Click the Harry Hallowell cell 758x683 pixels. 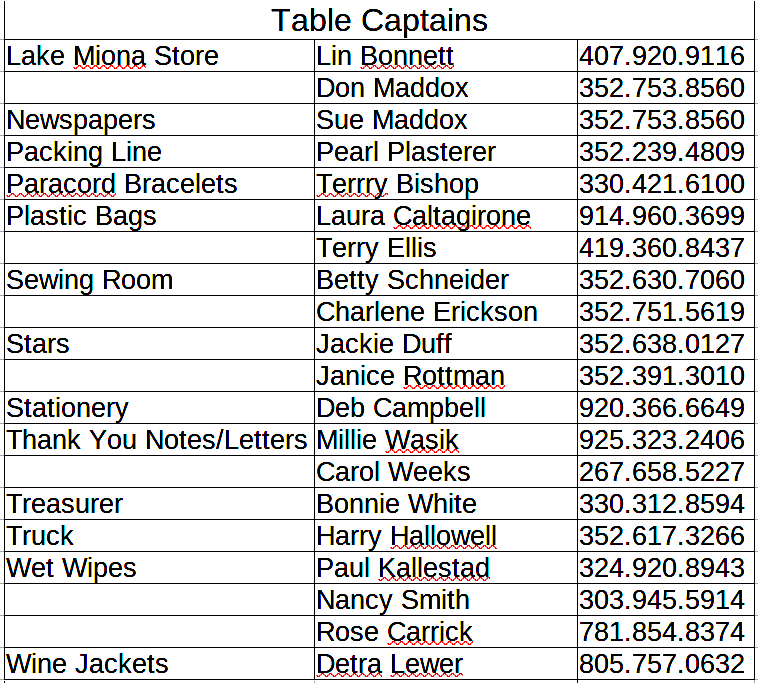(x=406, y=536)
